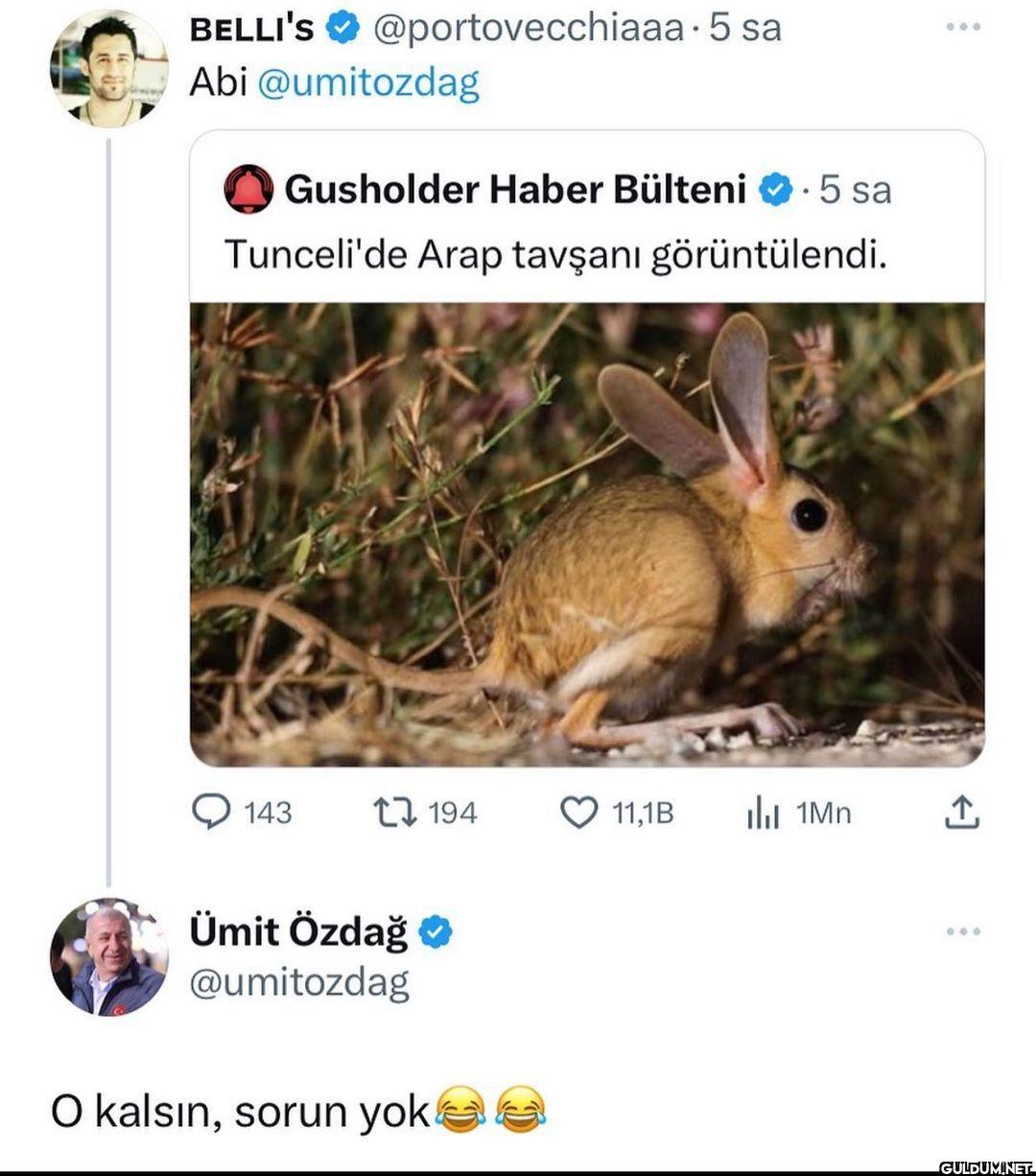The height and width of the screenshot is (1176, 1036).
Task: Open the BELLI's profile avatar
Action: [108, 68]
